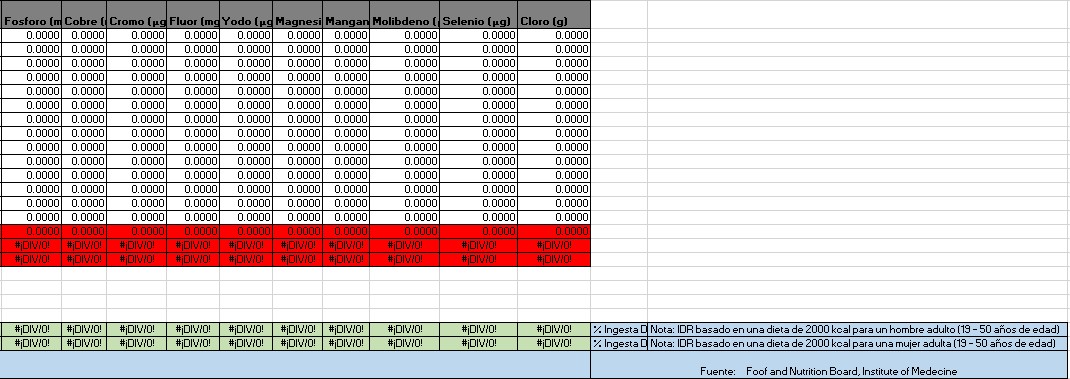
Task: Select the note about mujer adulta diet
Action: (858, 343)
